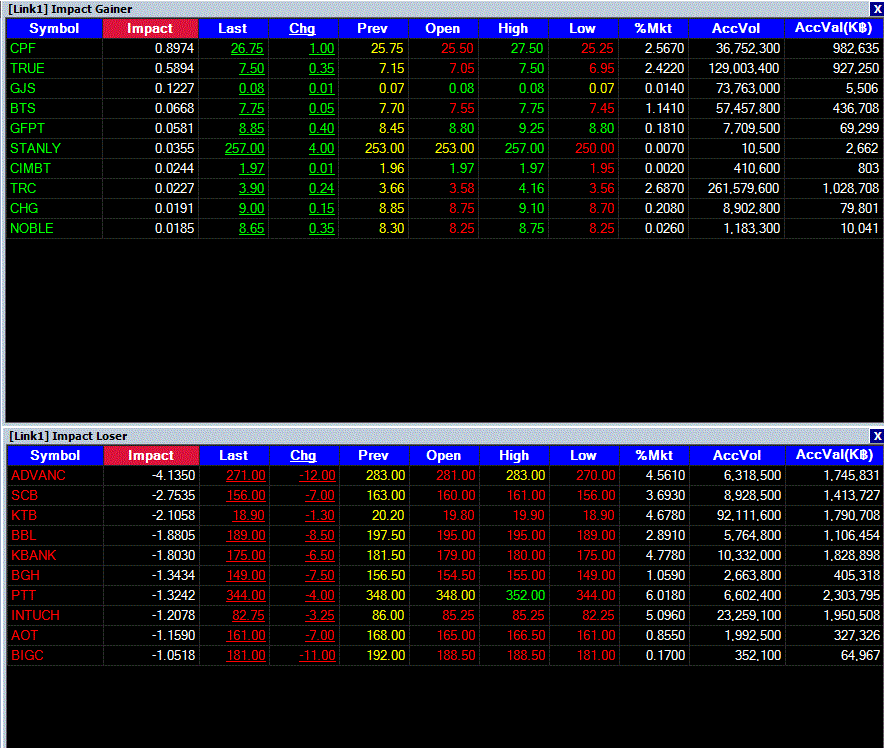Image resolution: width=884 pixels, height=748 pixels.
Task: Close the Impact Loser panel
Action: (877, 436)
